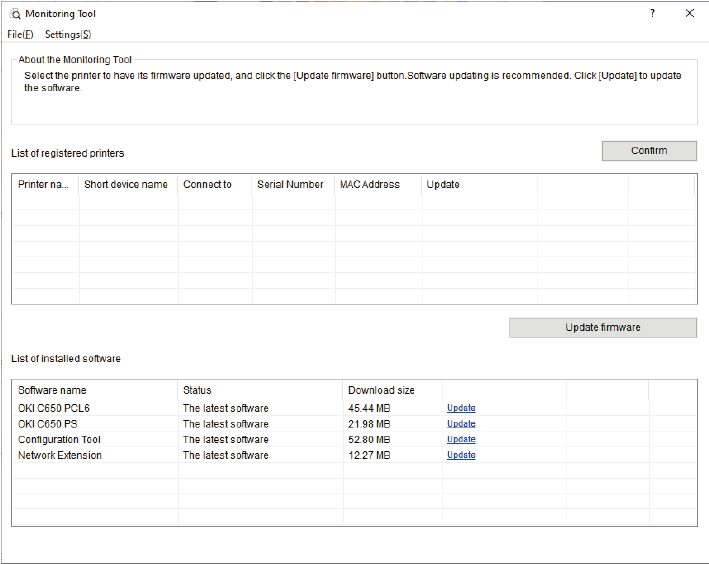Click Update link for Configuration Tool

461,439
